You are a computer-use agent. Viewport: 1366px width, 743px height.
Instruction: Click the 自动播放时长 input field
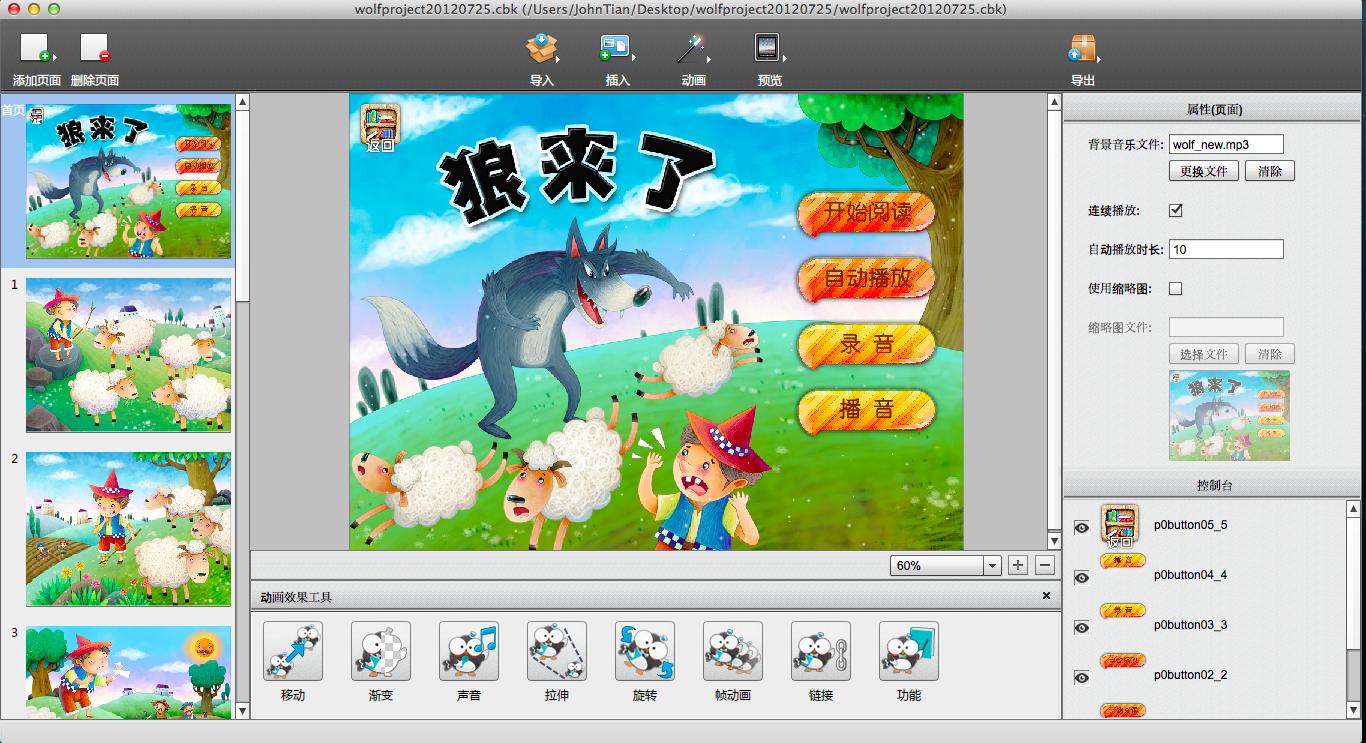(1226, 249)
